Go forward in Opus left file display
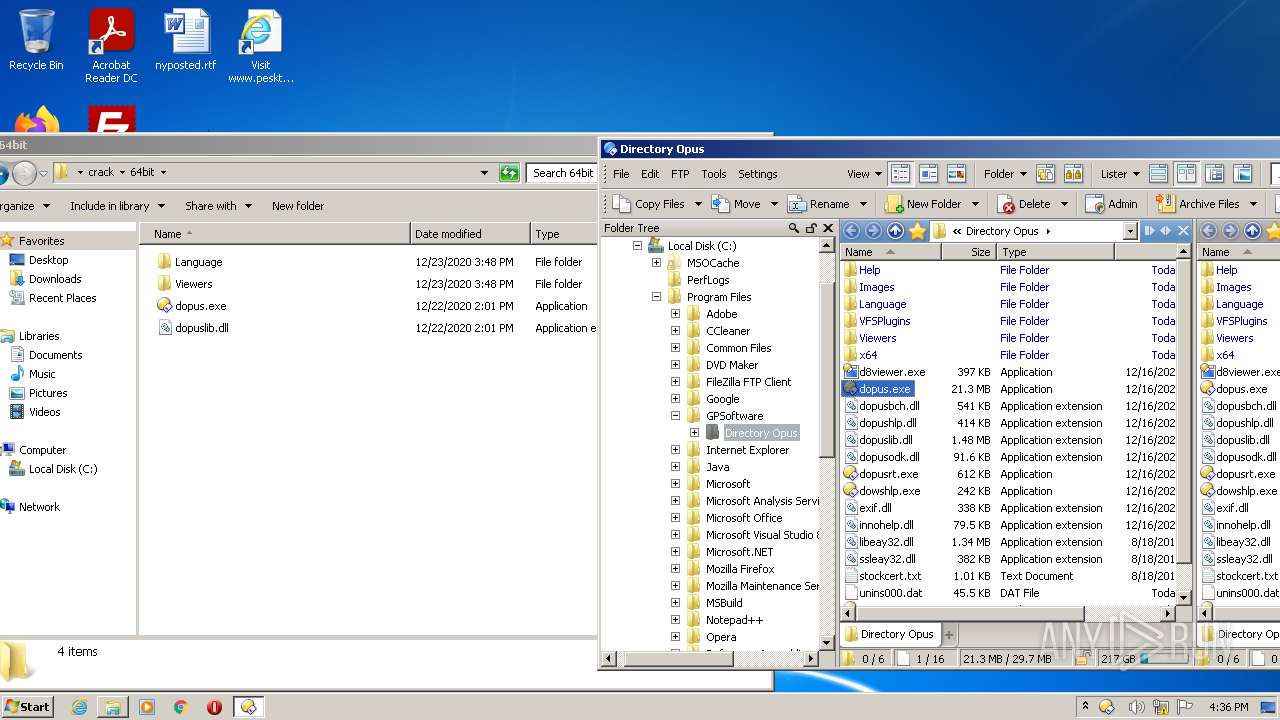The height and width of the screenshot is (720, 1280). [x=873, y=231]
